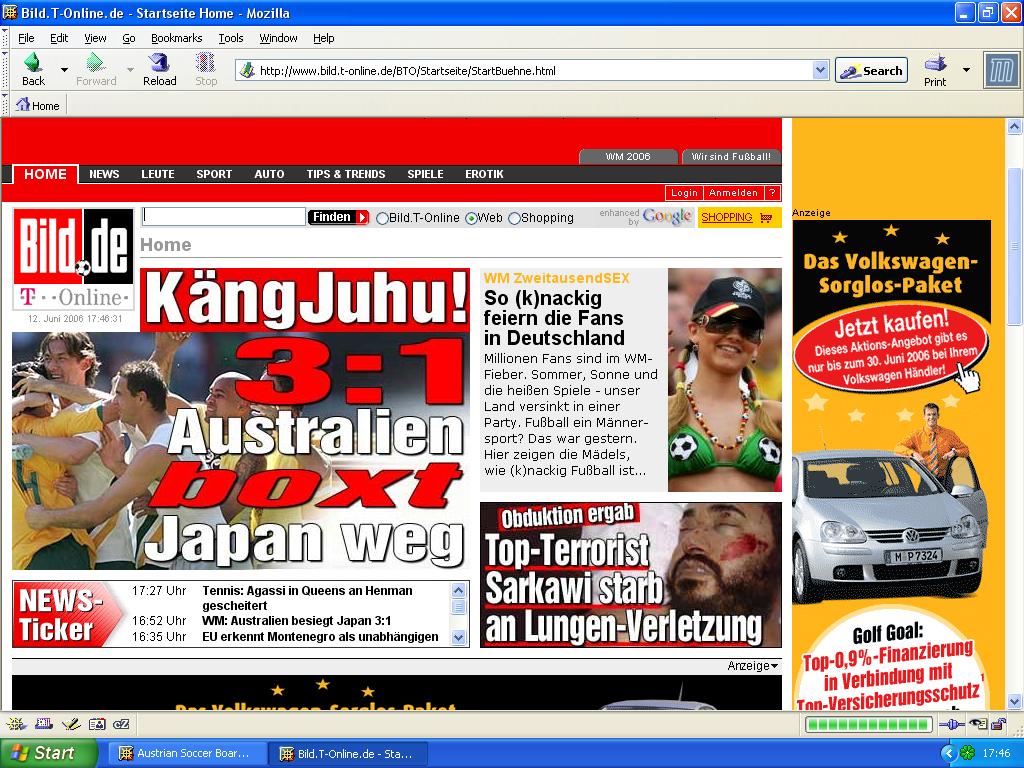The image size is (1024, 768).
Task: Click the Back button dropdown arrow
Action: pos(64,69)
